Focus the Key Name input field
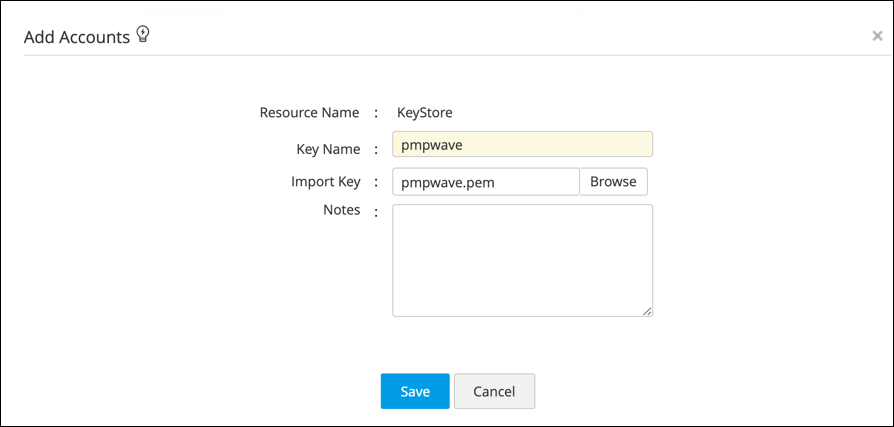 pos(522,145)
